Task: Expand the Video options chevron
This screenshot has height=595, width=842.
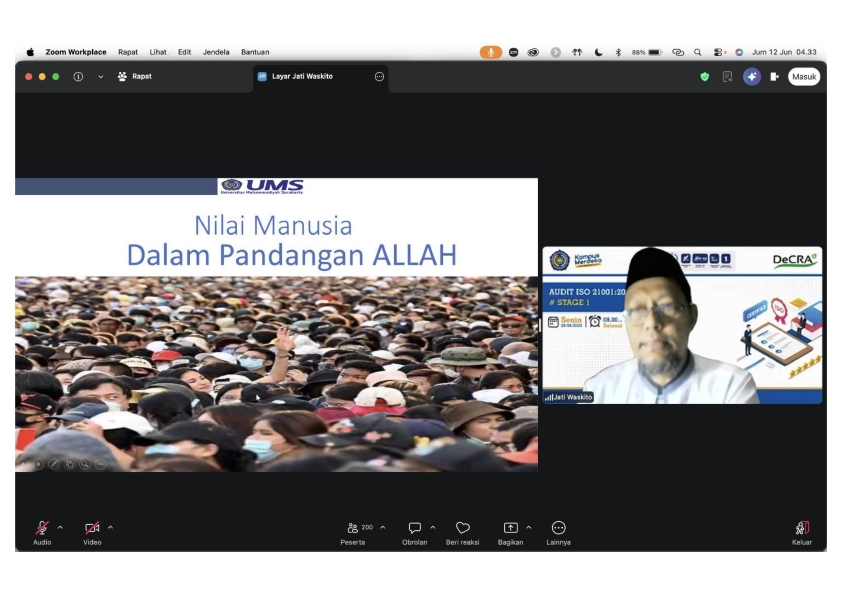Action: (111, 527)
